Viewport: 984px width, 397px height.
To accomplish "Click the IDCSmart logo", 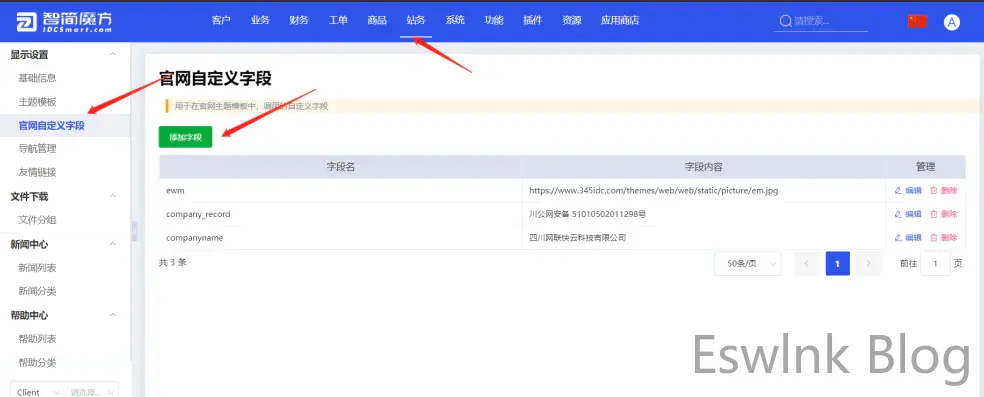I will pyautogui.click(x=65, y=22).
